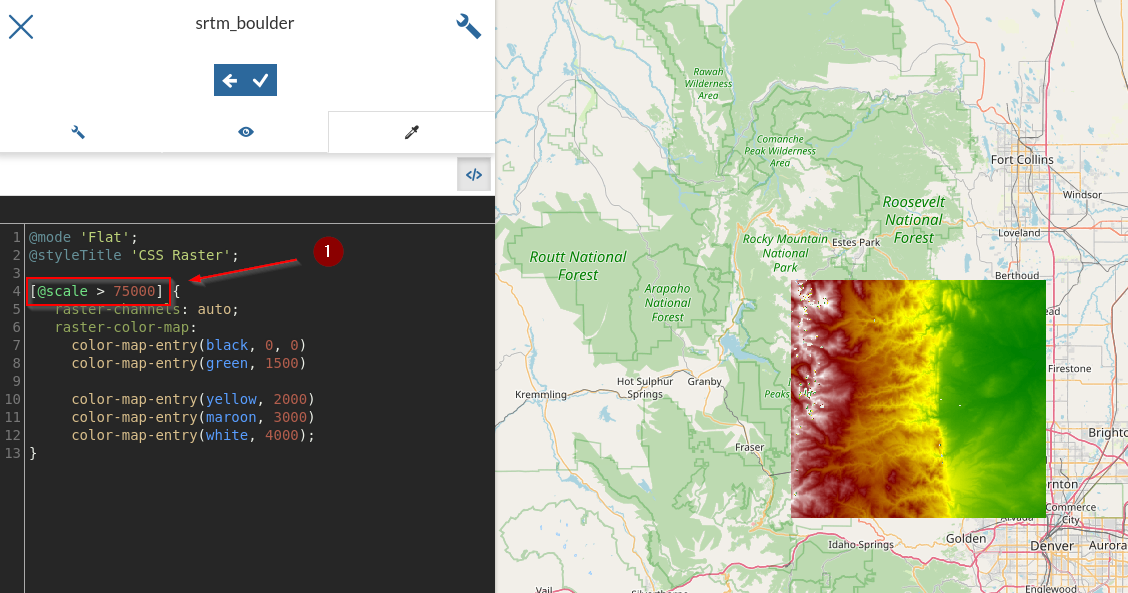Close the srtm_boulder style panel
1128x593 pixels.
click(21, 27)
